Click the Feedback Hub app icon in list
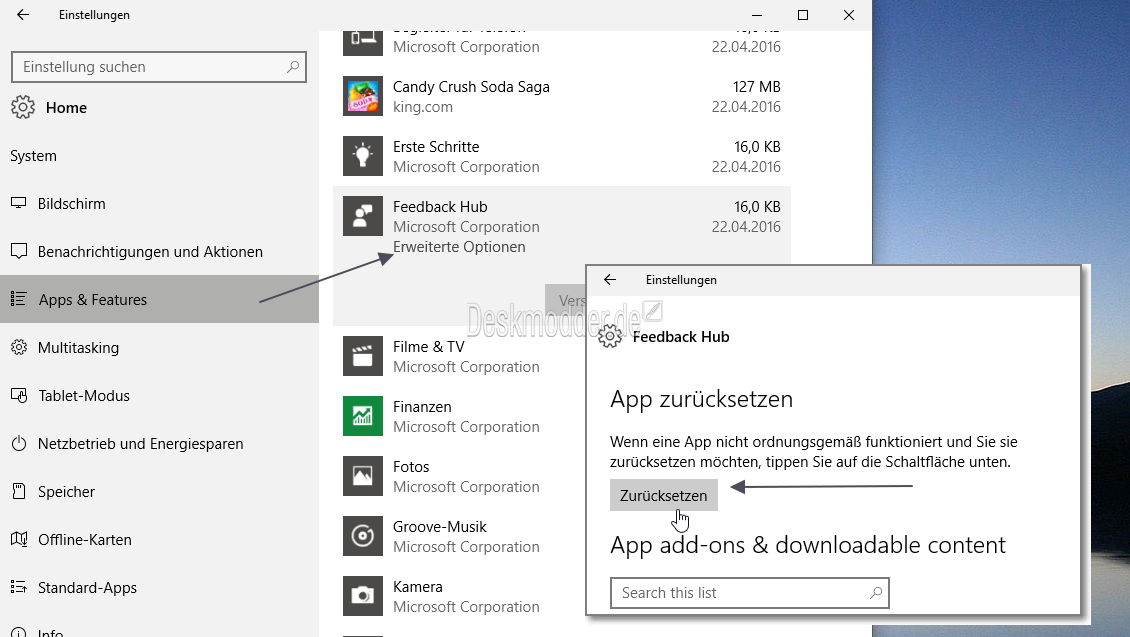Viewport: 1130px width, 637px height. (362, 216)
